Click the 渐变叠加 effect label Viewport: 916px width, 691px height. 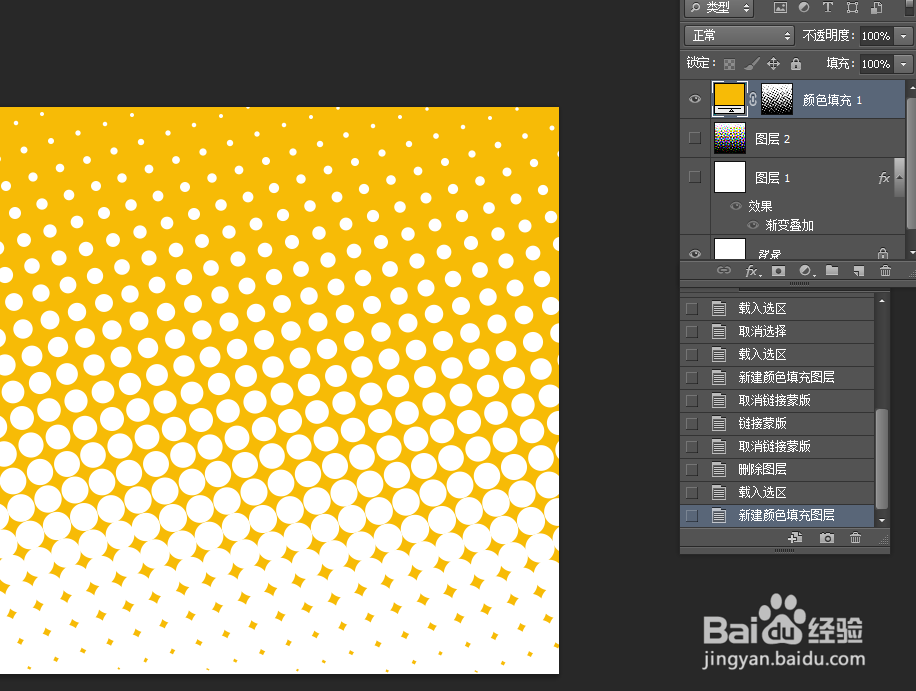point(790,225)
